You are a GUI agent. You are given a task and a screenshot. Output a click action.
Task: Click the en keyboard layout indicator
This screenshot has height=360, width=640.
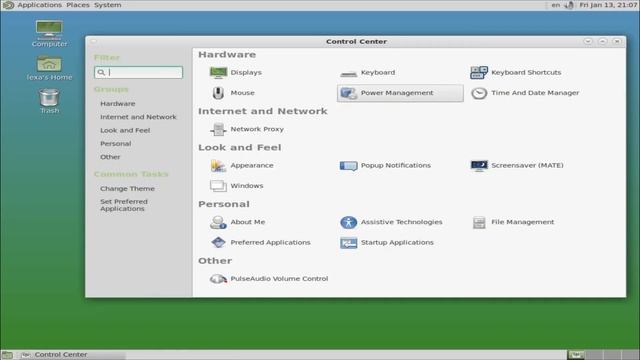[556, 5]
